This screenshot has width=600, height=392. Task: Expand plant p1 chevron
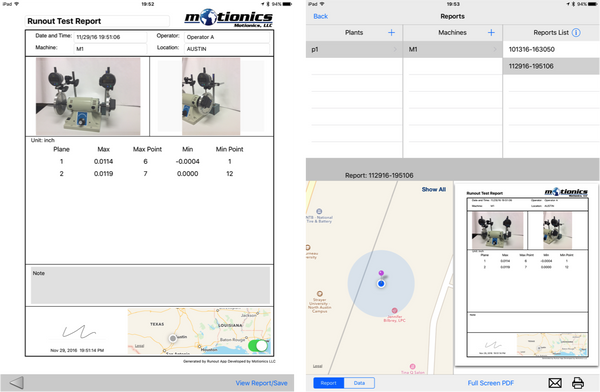coord(395,49)
